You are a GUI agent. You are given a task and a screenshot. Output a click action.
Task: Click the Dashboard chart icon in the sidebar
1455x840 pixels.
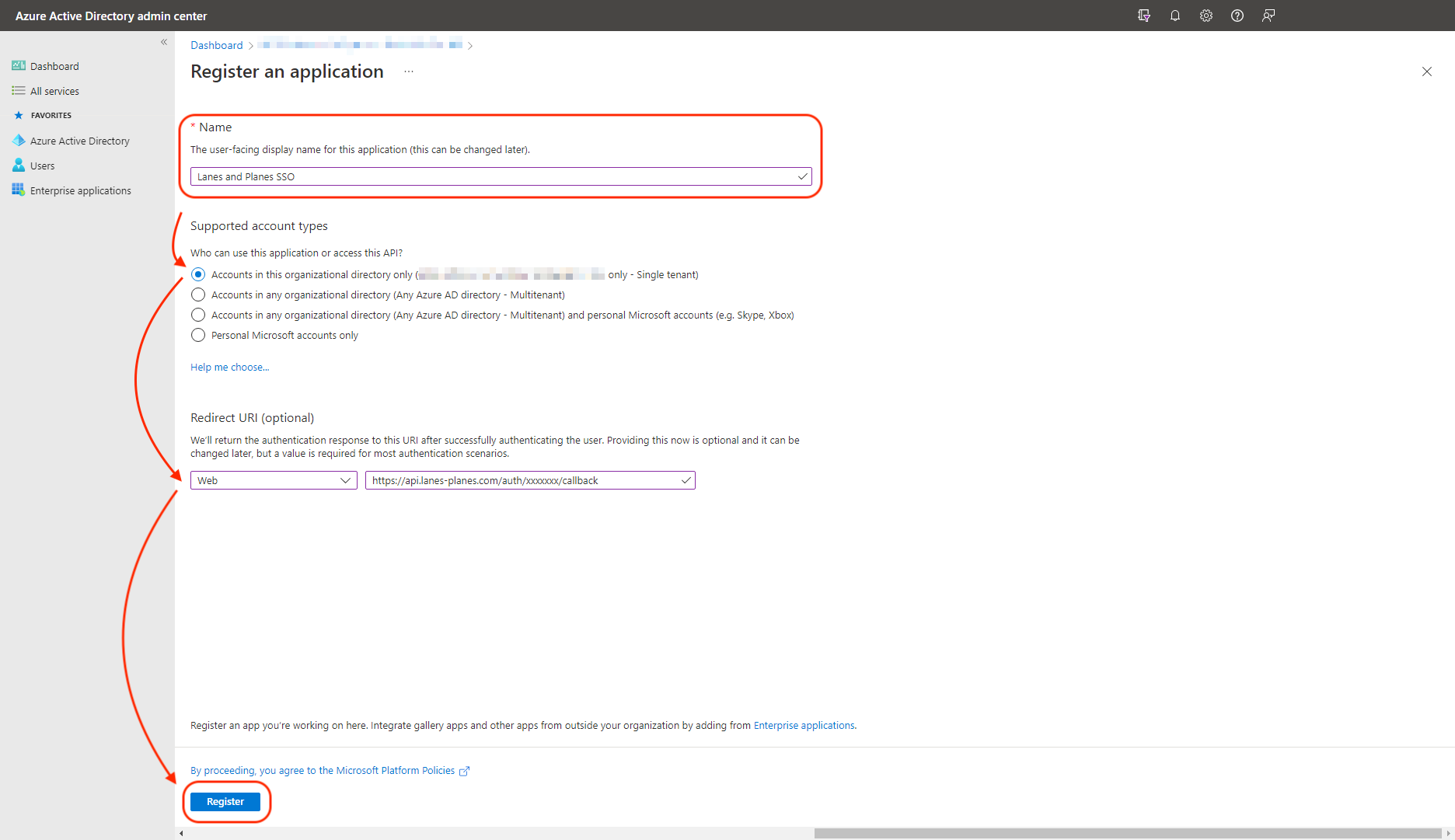coord(19,66)
